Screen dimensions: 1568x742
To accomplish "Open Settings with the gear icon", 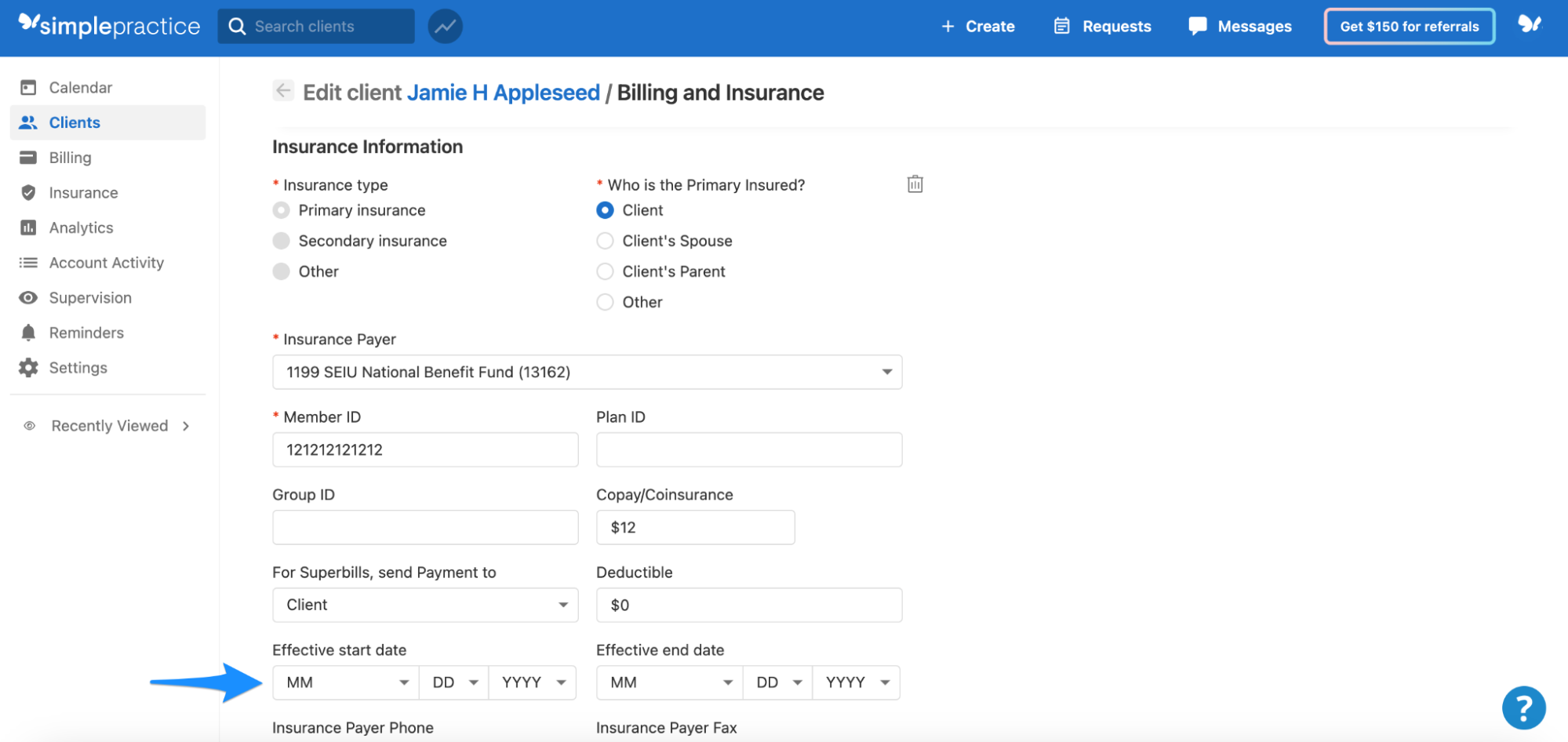I will point(78,367).
